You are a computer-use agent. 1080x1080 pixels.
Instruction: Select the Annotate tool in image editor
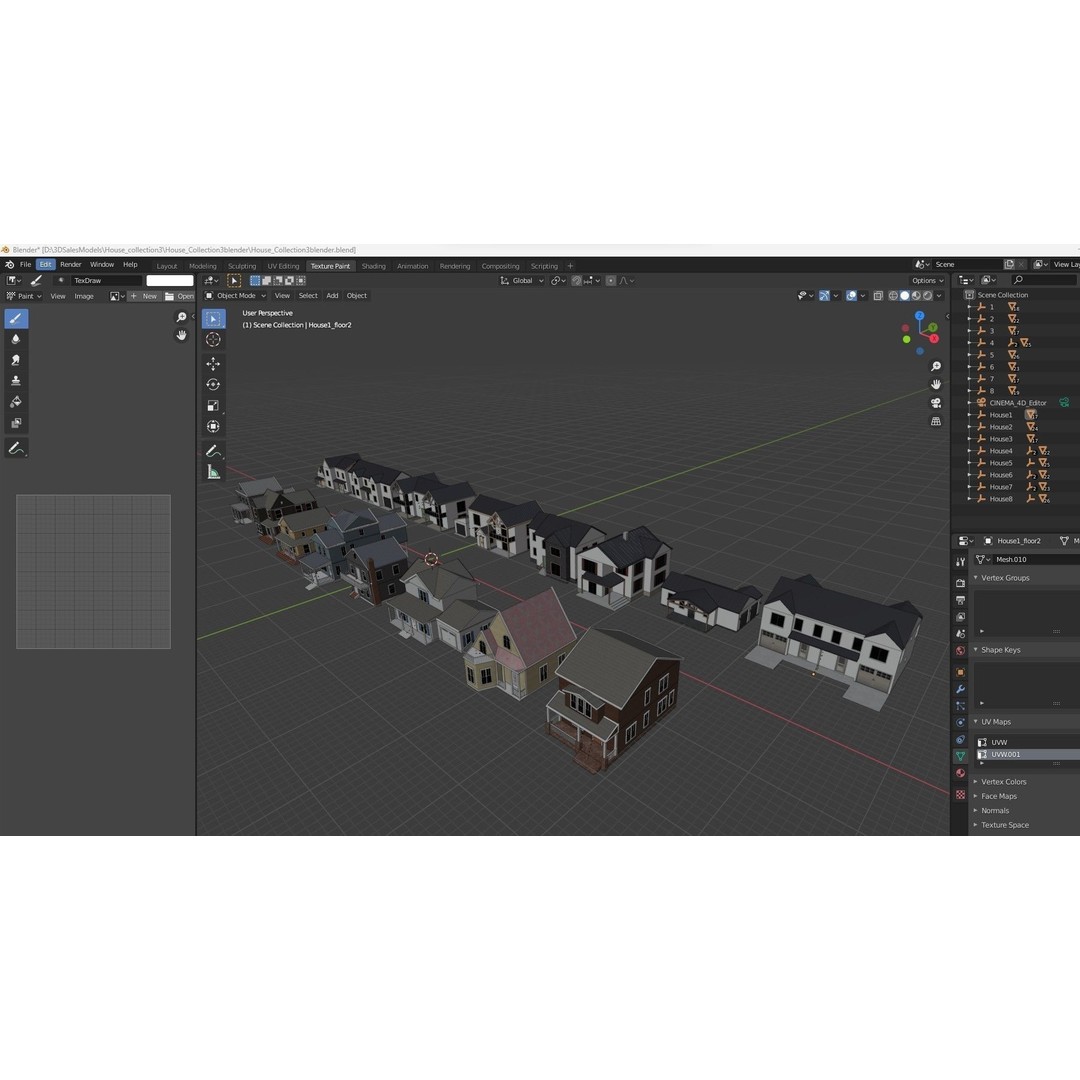pyautogui.click(x=16, y=448)
